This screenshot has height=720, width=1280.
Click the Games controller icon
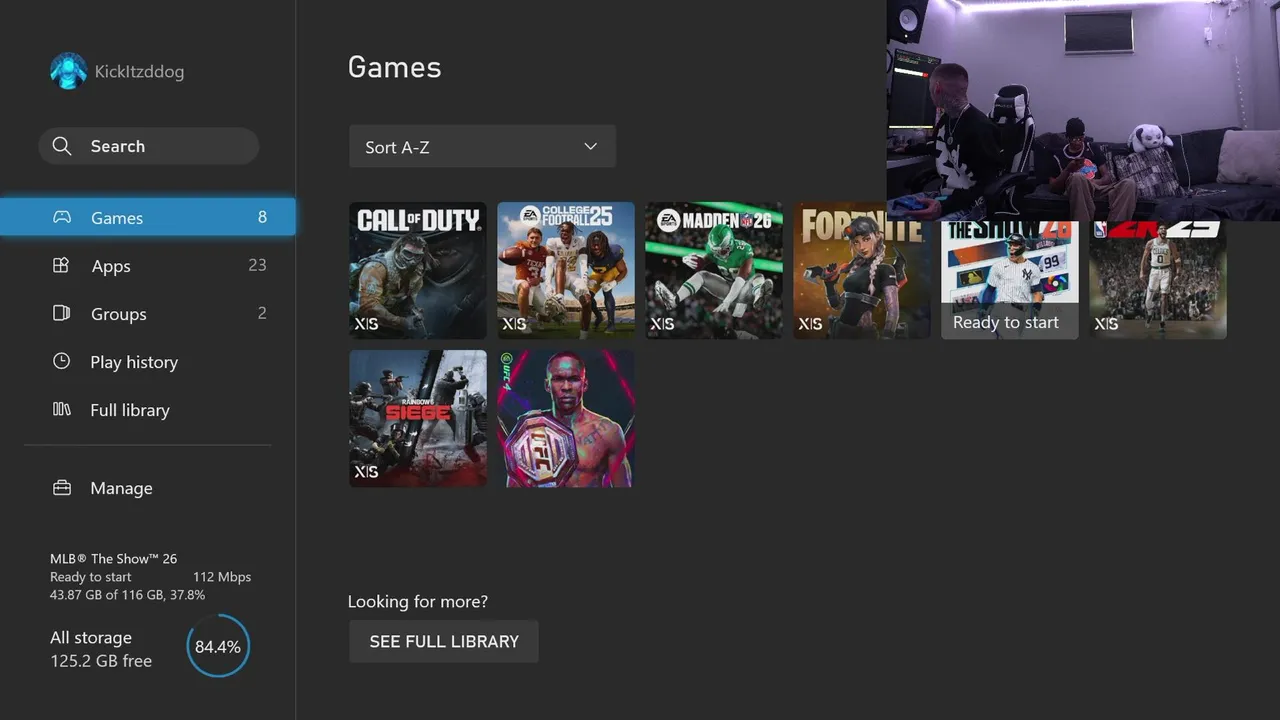click(x=62, y=217)
